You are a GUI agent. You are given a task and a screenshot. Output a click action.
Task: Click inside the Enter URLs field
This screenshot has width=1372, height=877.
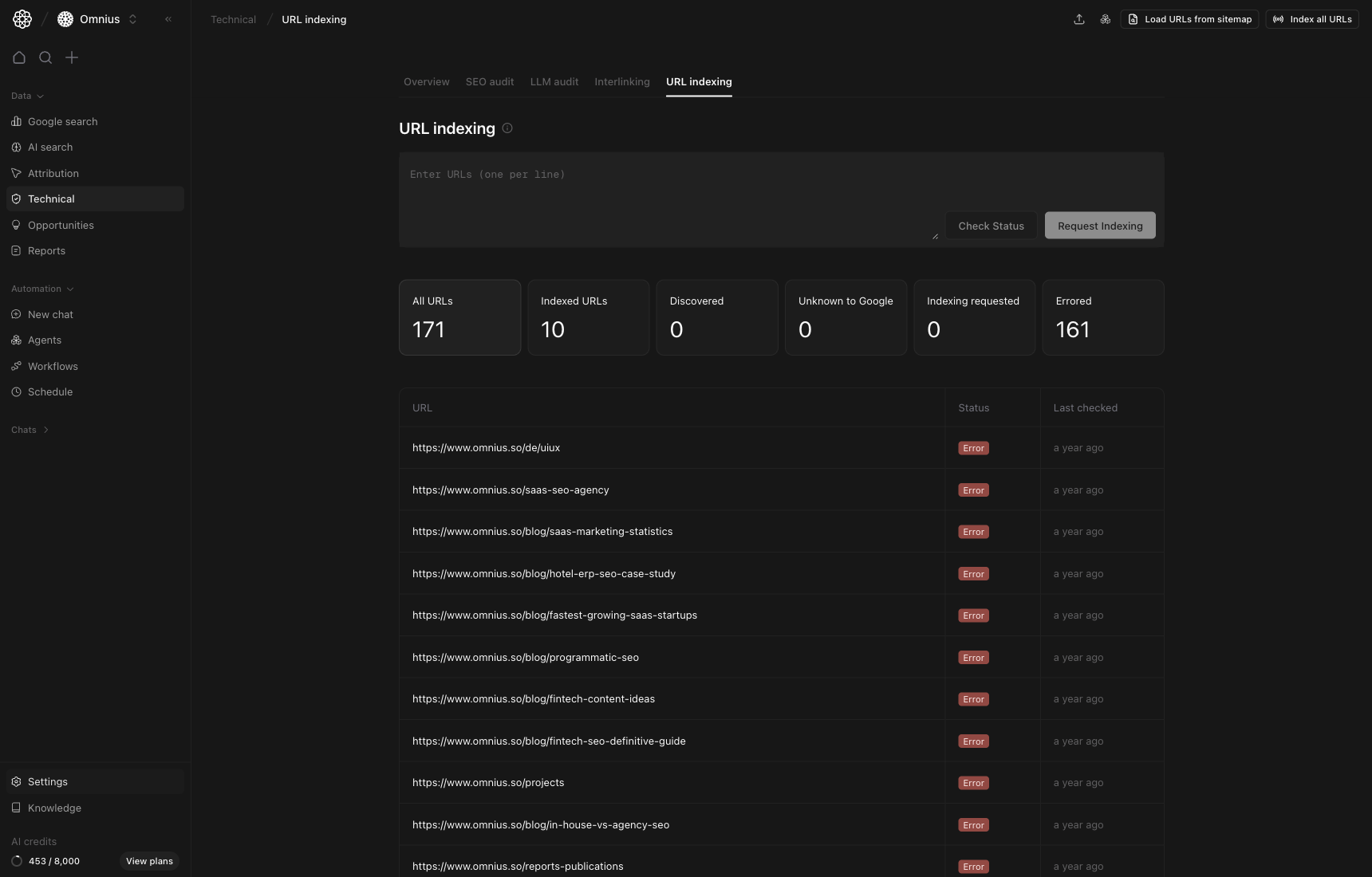pos(670,191)
